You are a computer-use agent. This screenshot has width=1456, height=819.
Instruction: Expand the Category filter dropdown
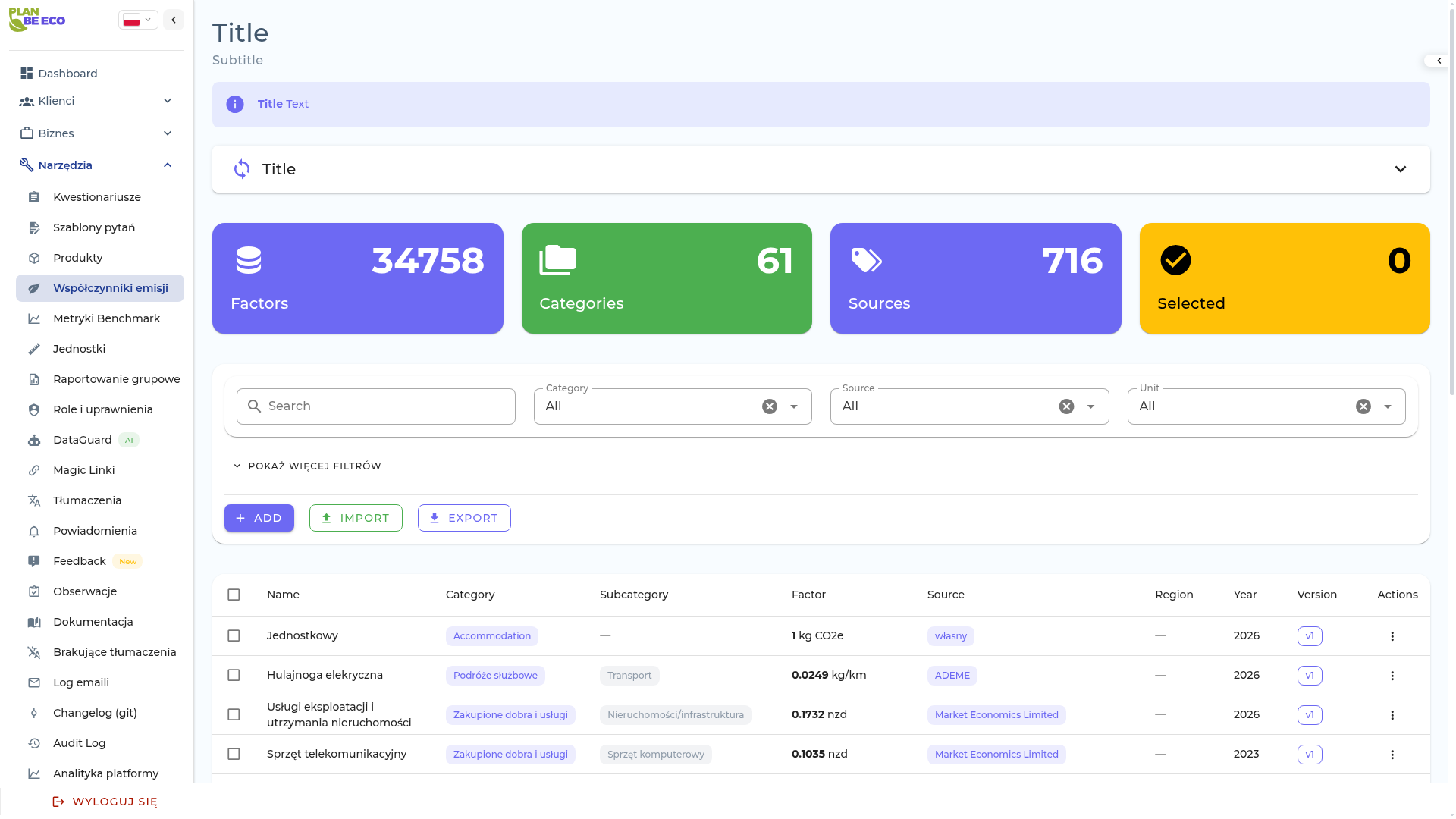[793, 406]
